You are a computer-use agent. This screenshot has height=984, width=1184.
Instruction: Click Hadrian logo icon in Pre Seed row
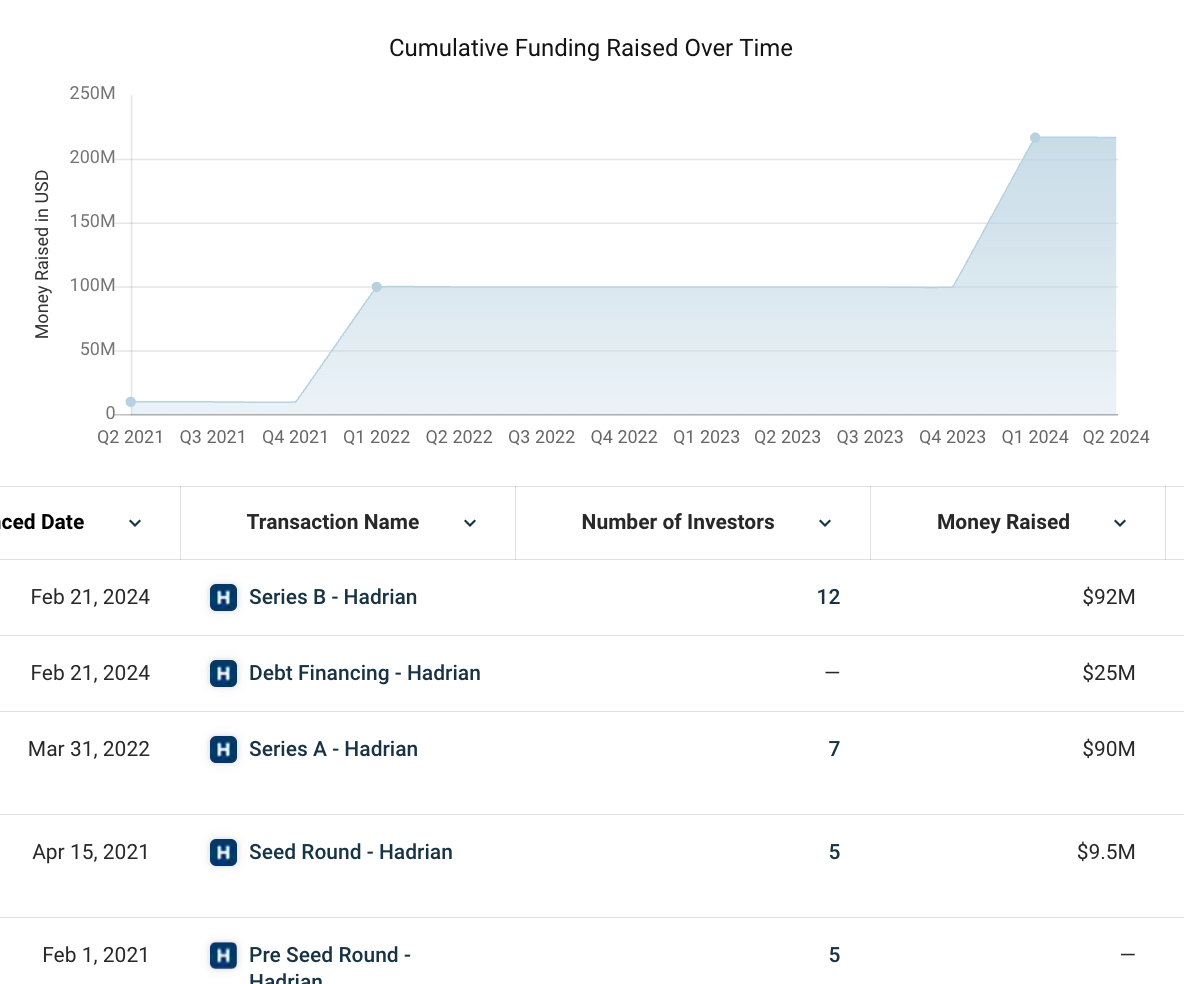(x=224, y=955)
